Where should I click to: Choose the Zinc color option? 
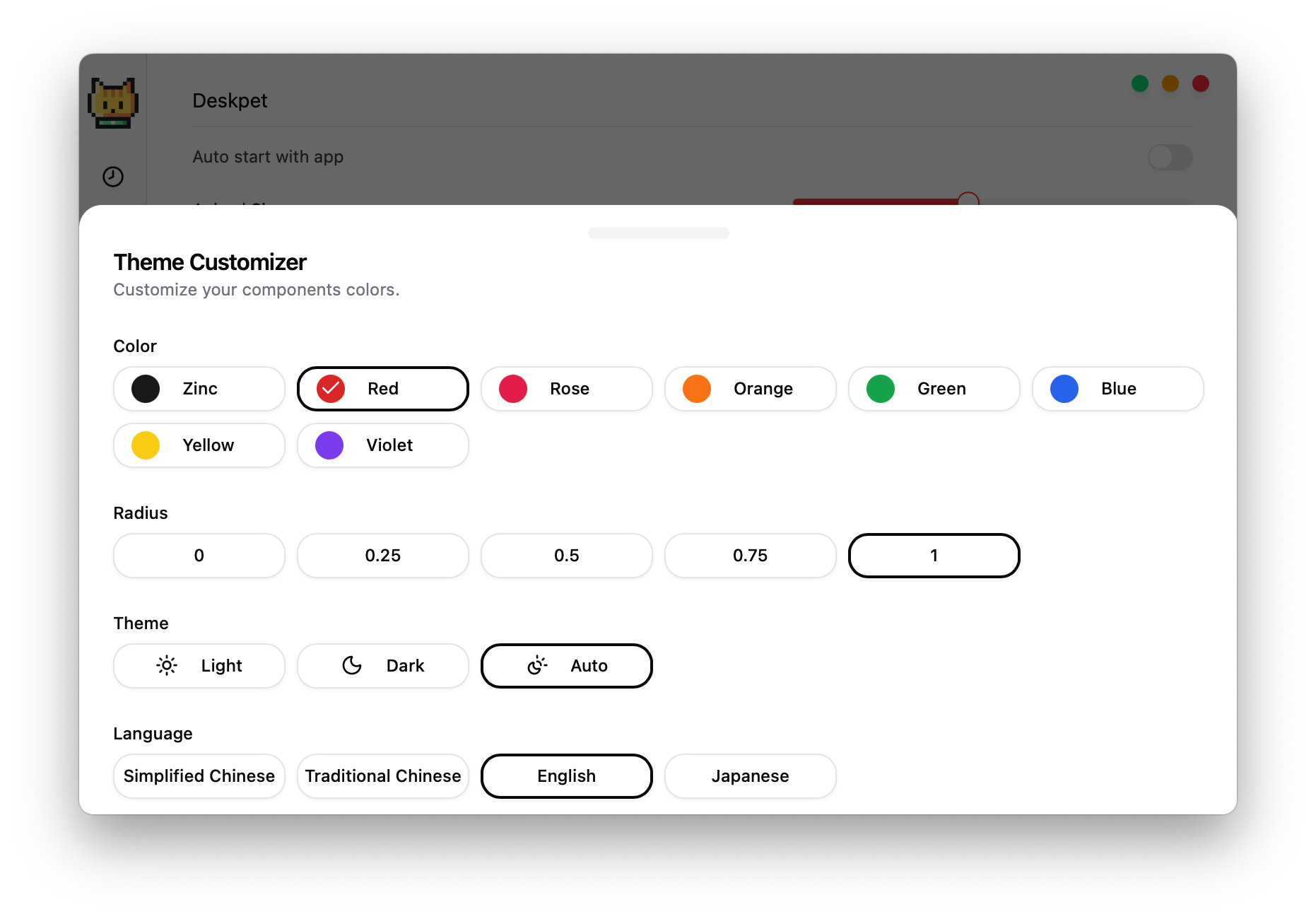199,389
